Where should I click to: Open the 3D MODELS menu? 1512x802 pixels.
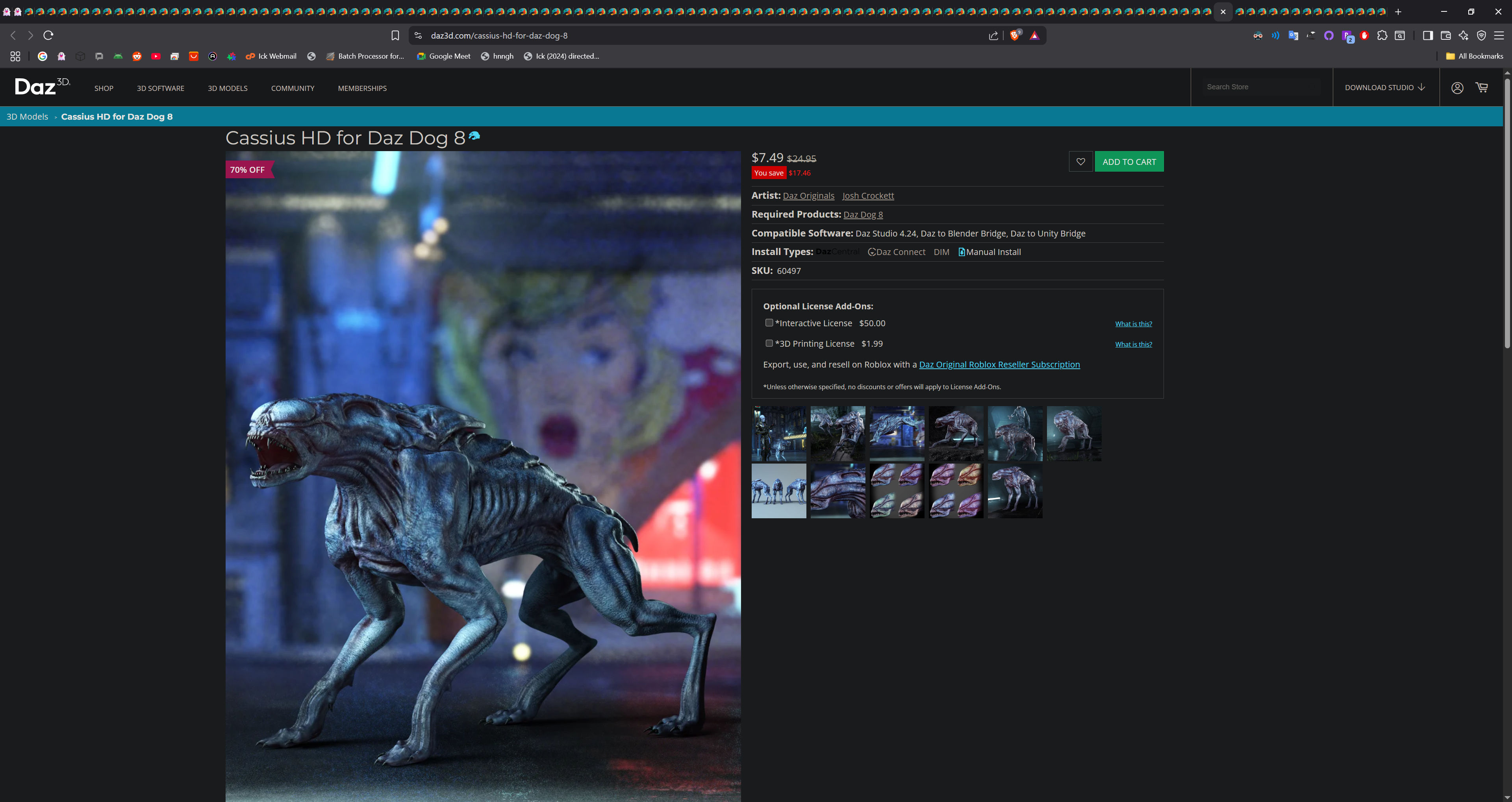[228, 88]
